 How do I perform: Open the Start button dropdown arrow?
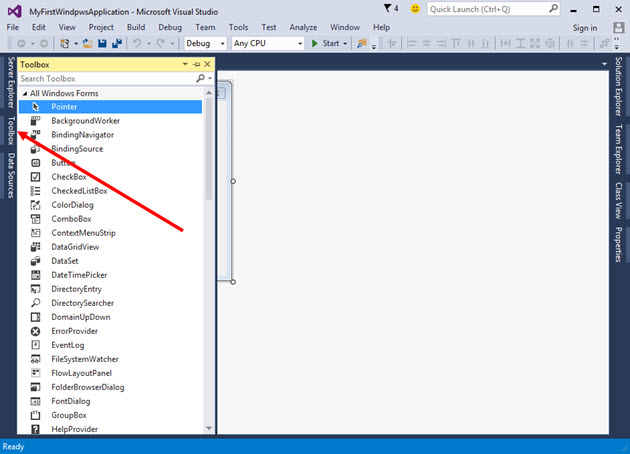coord(345,43)
